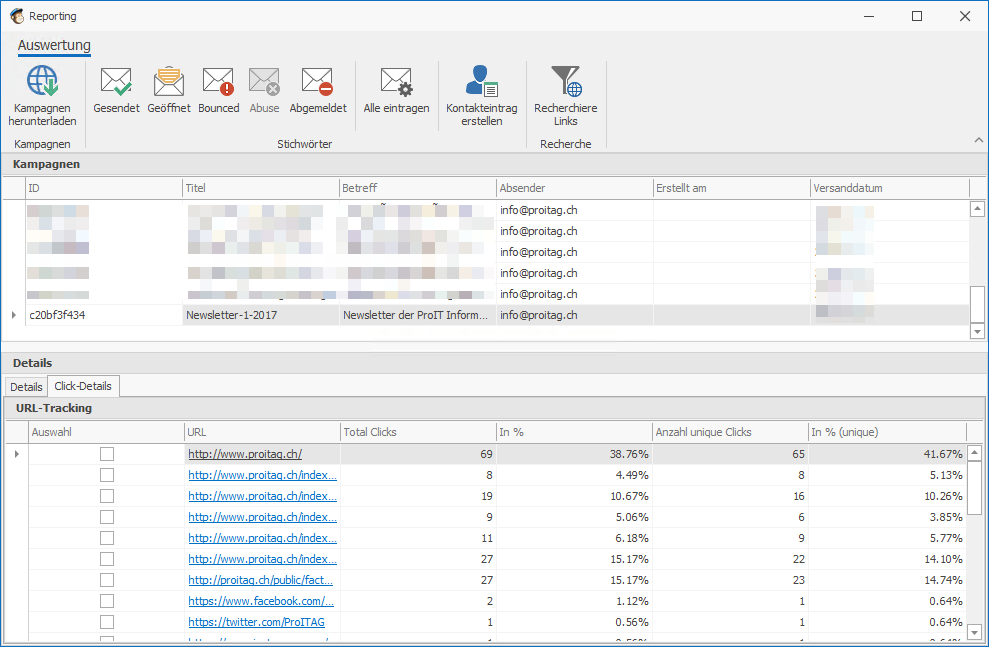Select the Geöffnet open envelope icon
The width and height of the screenshot is (989, 647).
coord(168,82)
